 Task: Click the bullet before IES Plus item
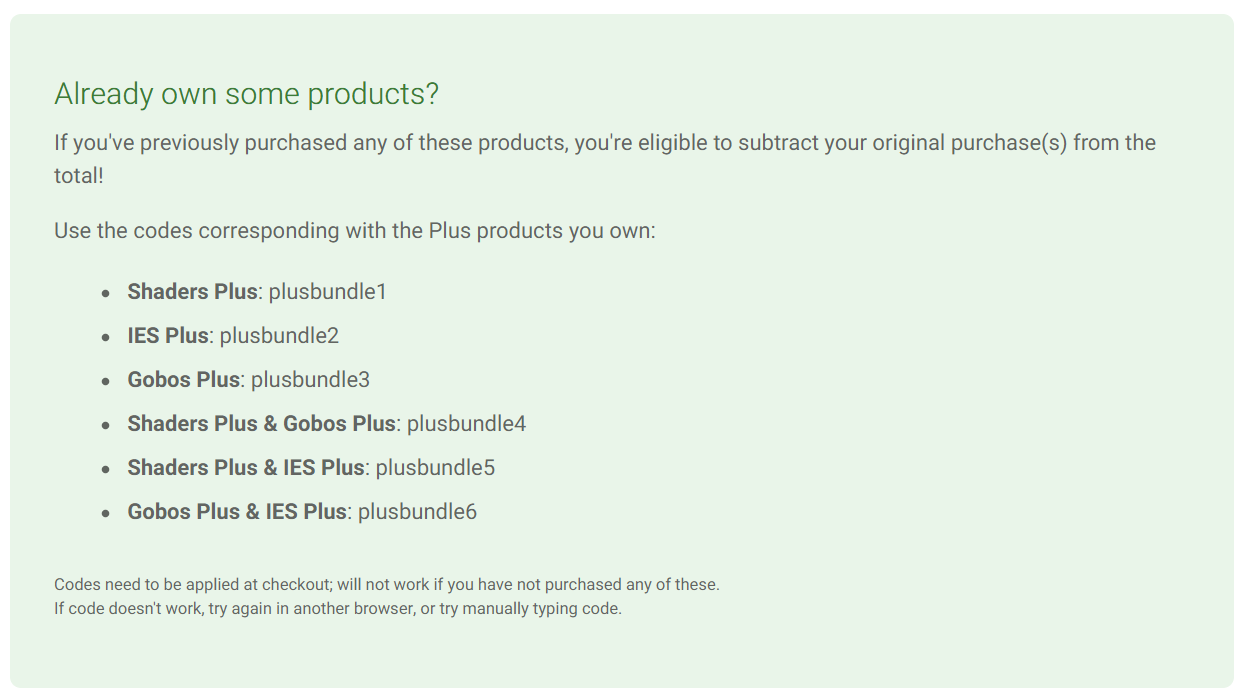coord(106,337)
